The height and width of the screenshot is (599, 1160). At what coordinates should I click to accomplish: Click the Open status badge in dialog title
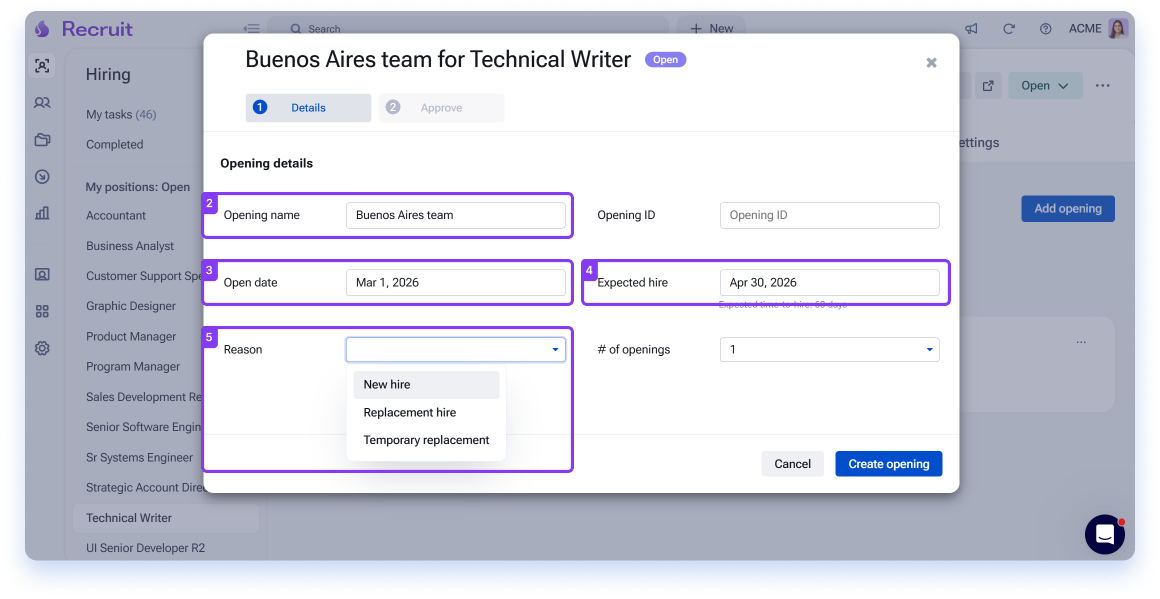(665, 60)
